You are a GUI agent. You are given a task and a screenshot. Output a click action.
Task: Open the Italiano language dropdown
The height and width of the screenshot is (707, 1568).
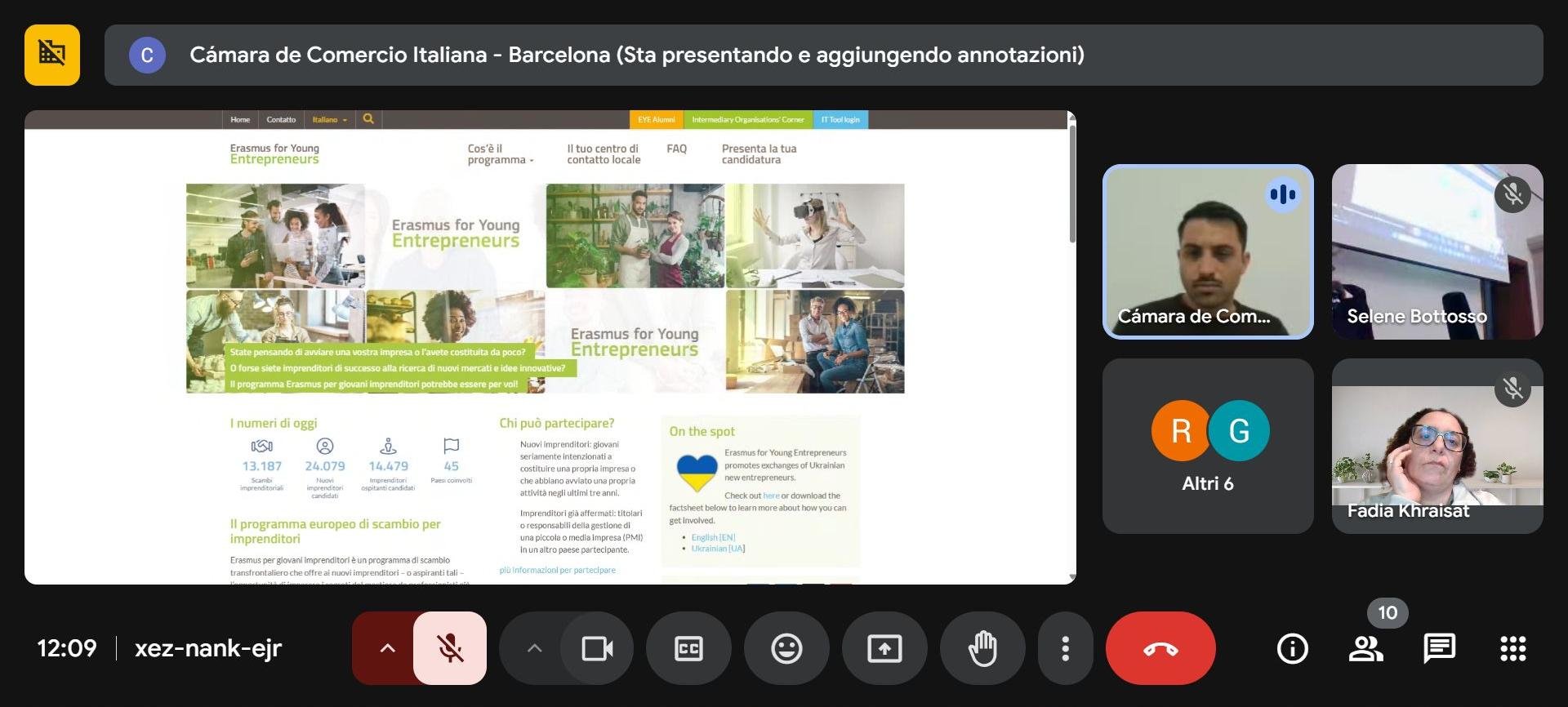click(x=329, y=120)
